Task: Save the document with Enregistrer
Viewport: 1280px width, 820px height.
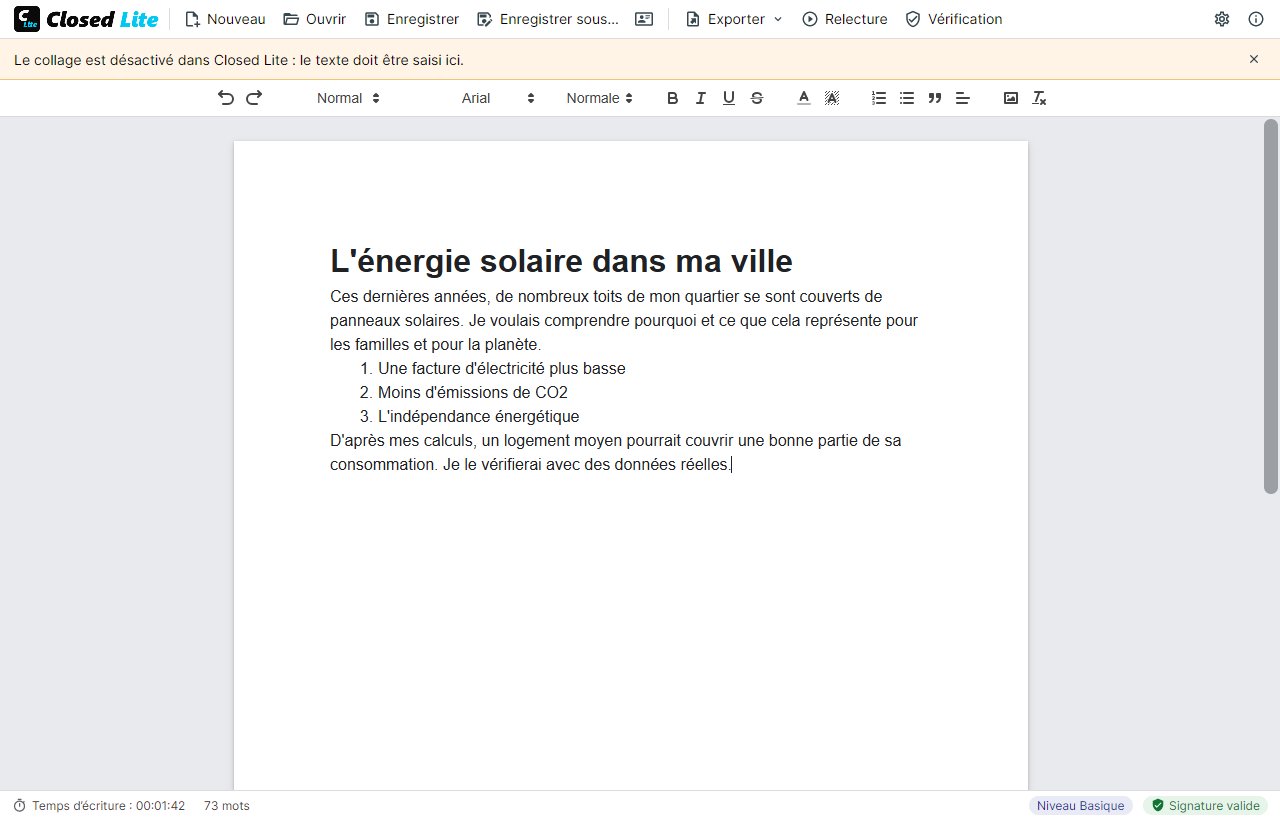Action: pyautogui.click(x=411, y=19)
